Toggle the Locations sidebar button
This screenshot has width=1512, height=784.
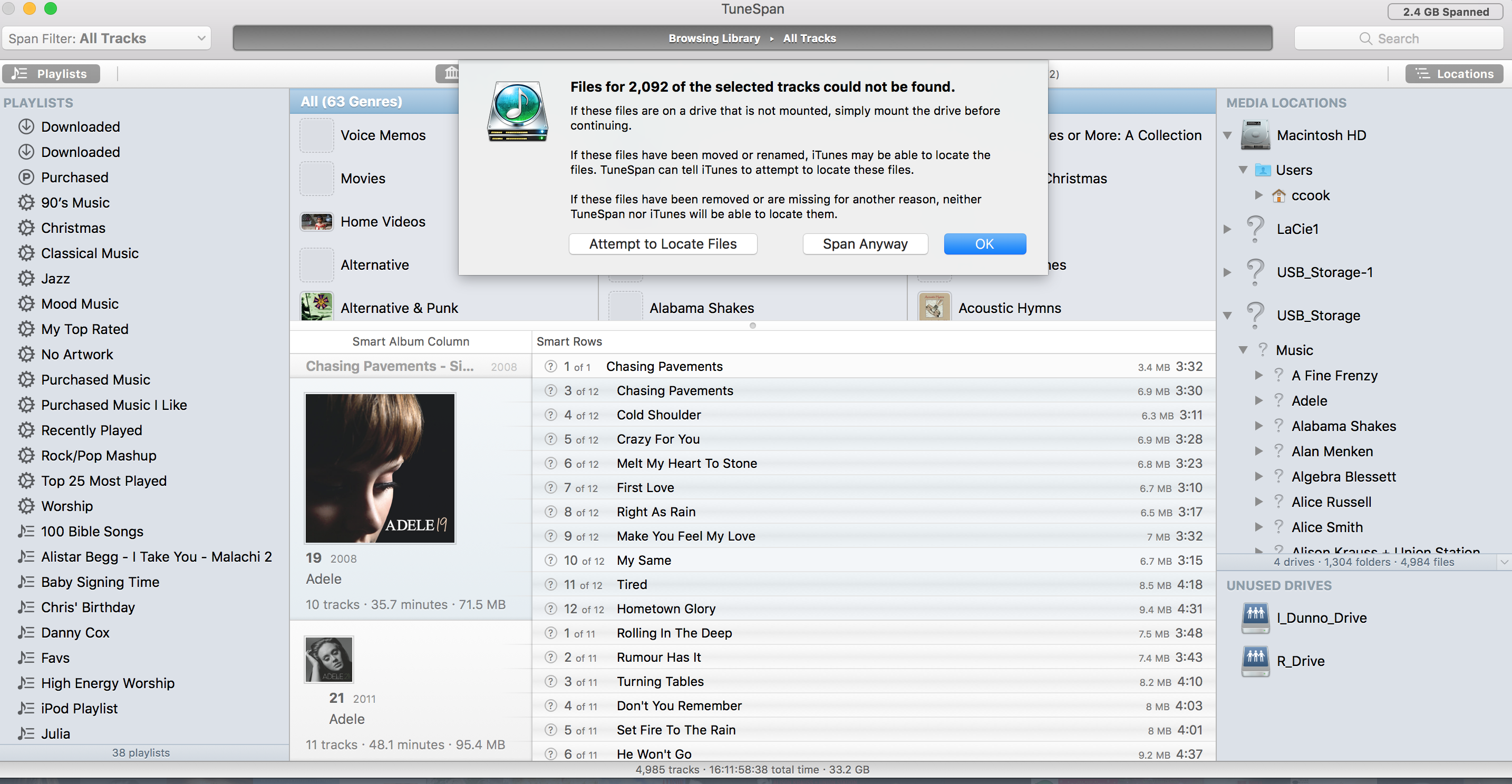[1453, 74]
